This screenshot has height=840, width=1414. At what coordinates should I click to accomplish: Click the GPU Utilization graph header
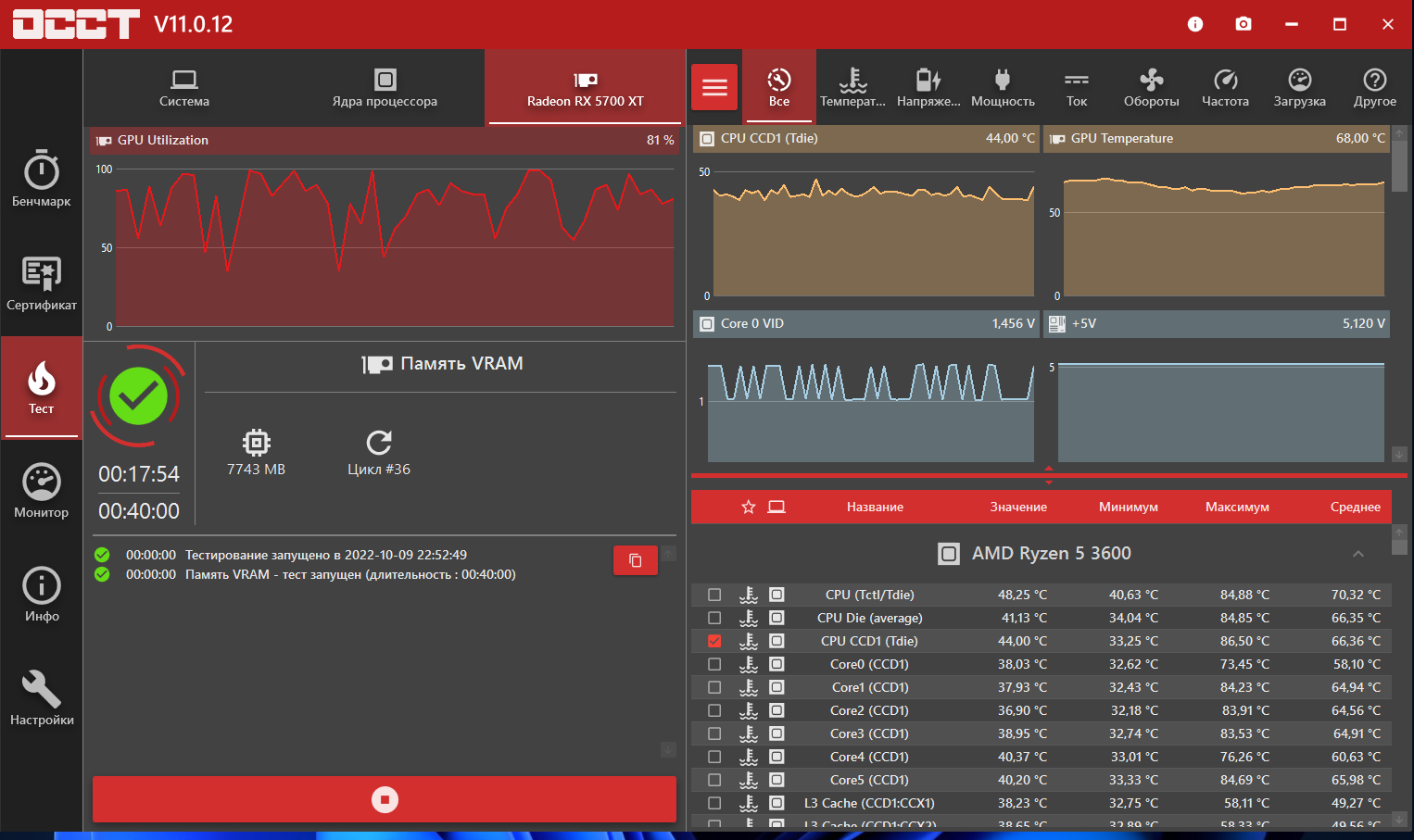coord(385,140)
